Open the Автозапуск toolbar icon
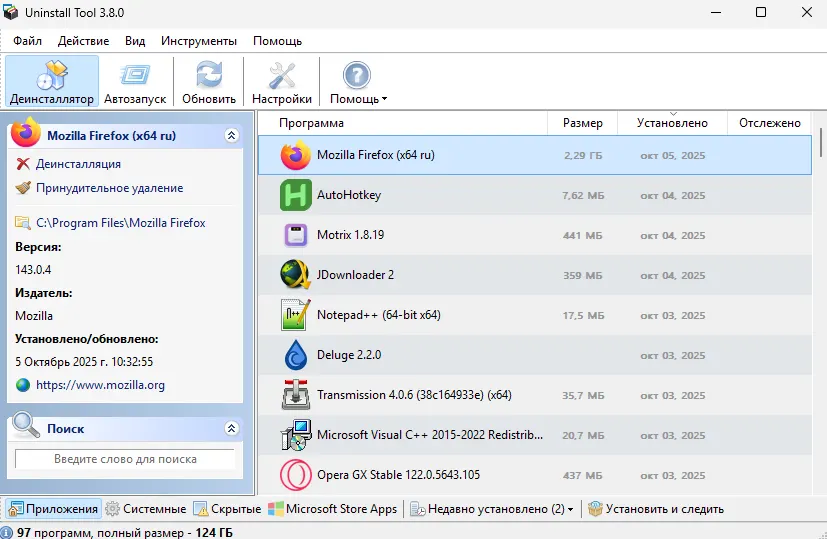Viewport: 827px width, 539px height. pyautogui.click(x=135, y=76)
